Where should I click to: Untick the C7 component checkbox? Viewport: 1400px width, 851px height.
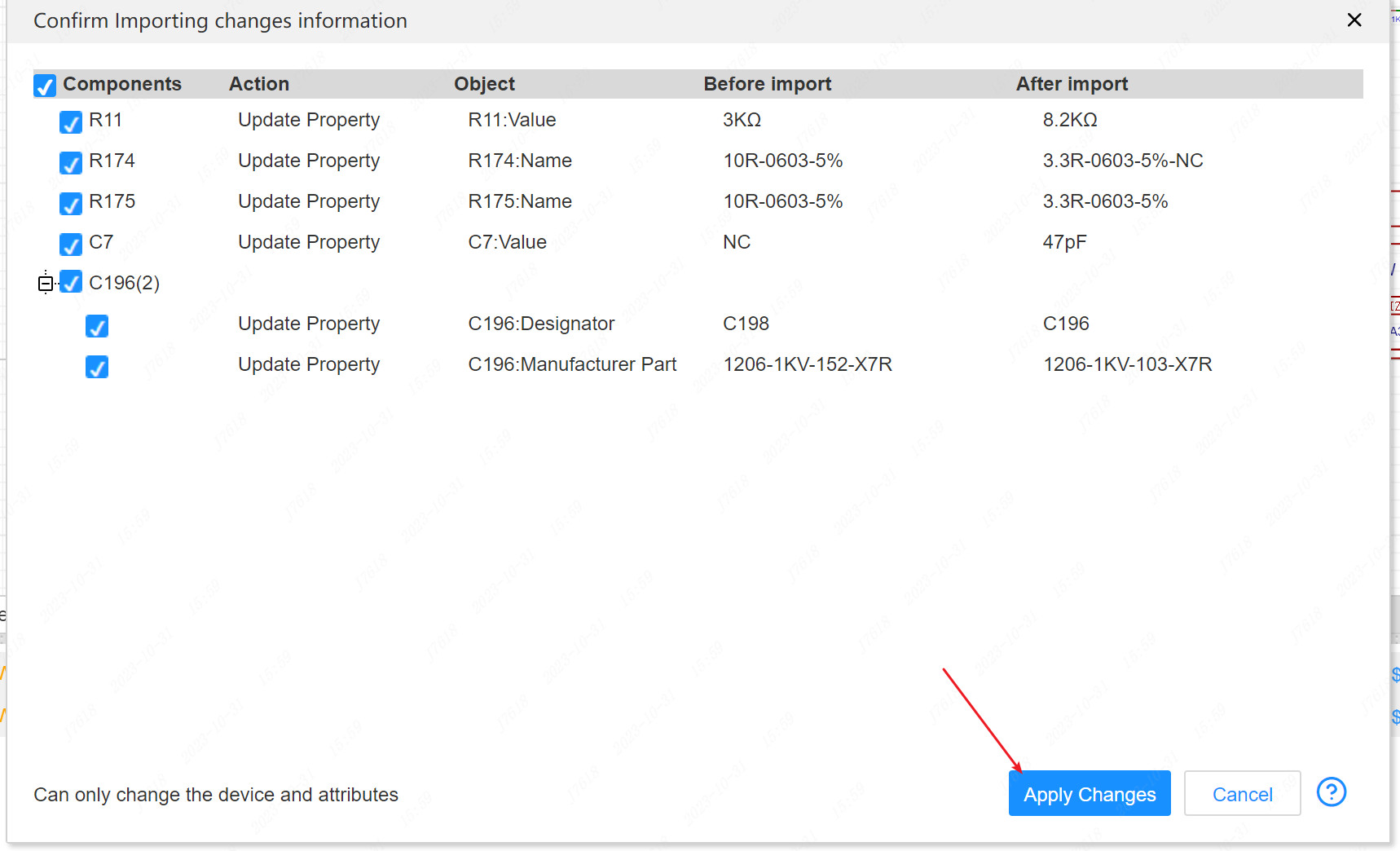click(71, 245)
